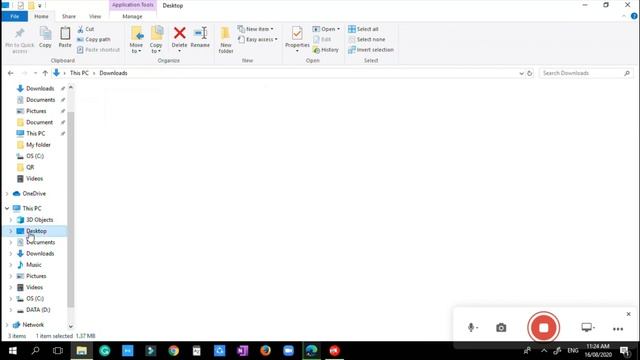Click the Open button in ribbon

point(326,29)
